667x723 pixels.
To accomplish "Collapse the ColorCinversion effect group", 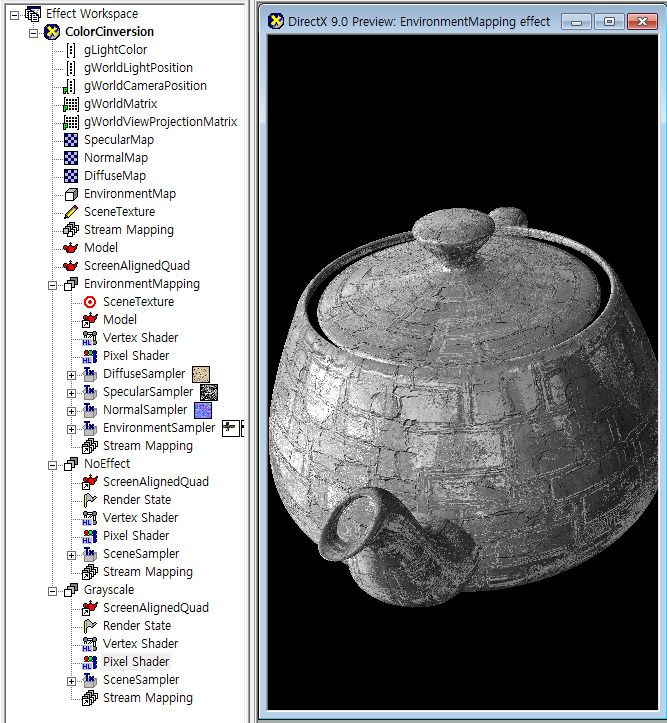I will point(33,33).
